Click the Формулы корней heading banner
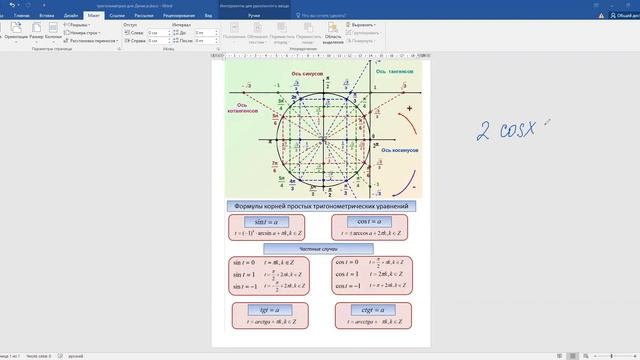This screenshot has width=640, height=360. pyautogui.click(x=321, y=206)
